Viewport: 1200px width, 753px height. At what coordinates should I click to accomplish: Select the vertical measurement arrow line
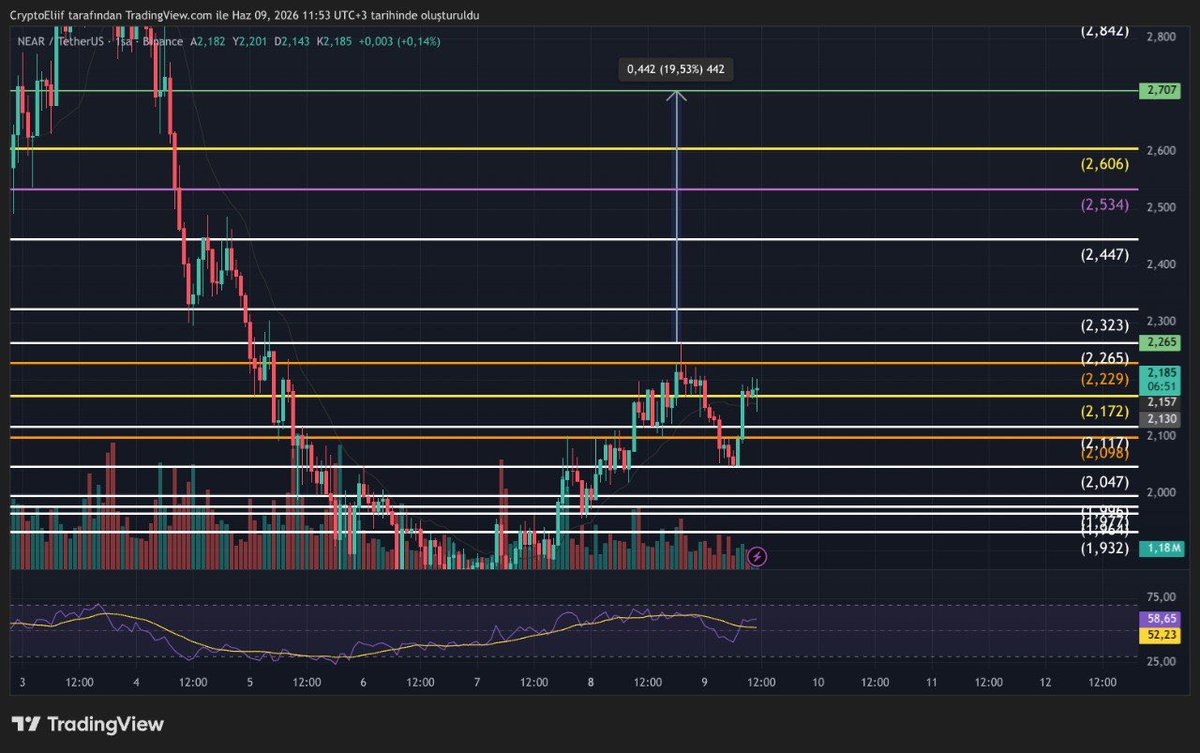pos(677,216)
